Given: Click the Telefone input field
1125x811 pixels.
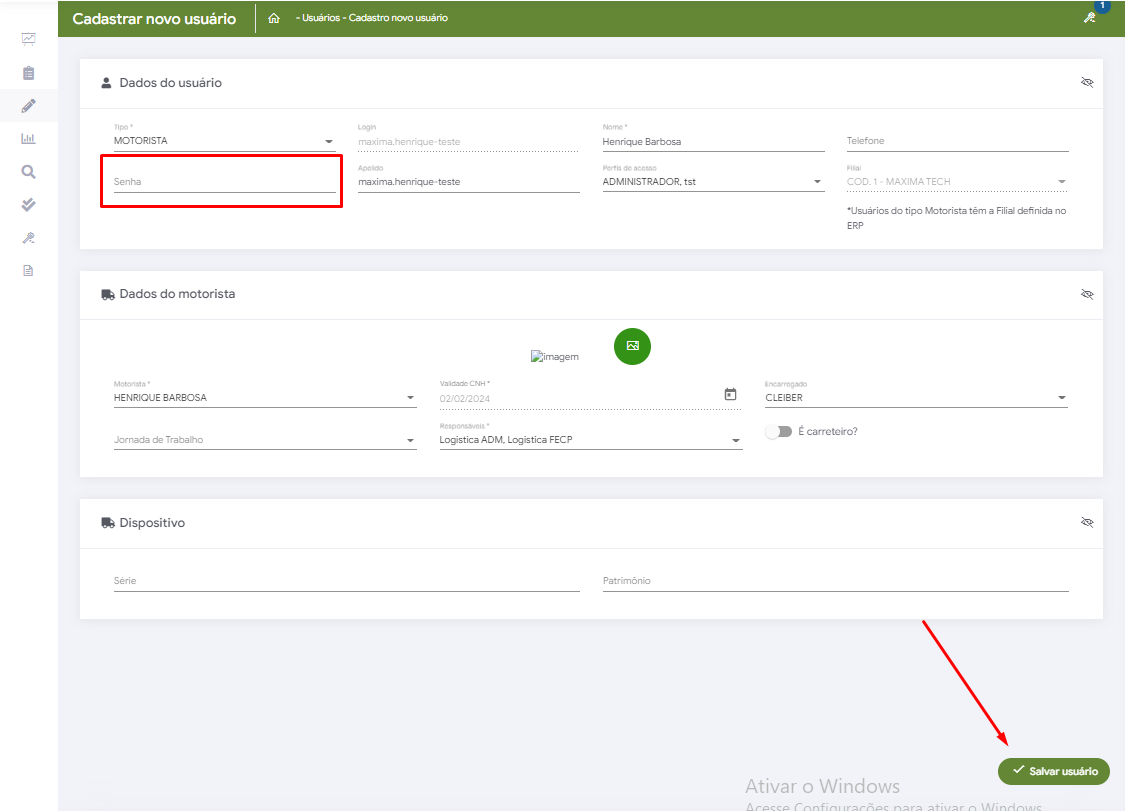Looking at the screenshot, I should [956, 141].
